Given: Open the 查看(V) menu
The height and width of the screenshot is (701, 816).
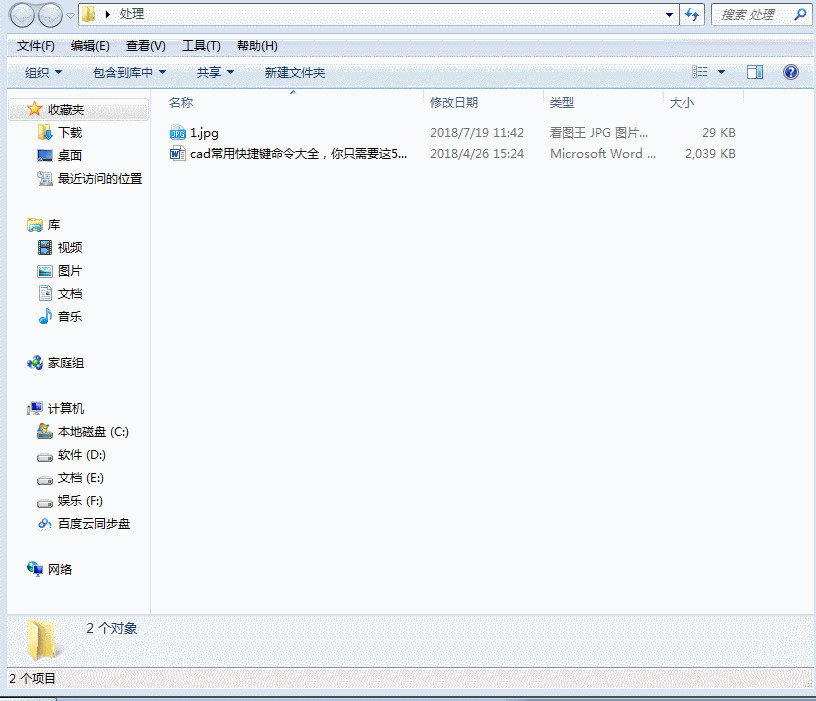Looking at the screenshot, I should click(x=146, y=46).
